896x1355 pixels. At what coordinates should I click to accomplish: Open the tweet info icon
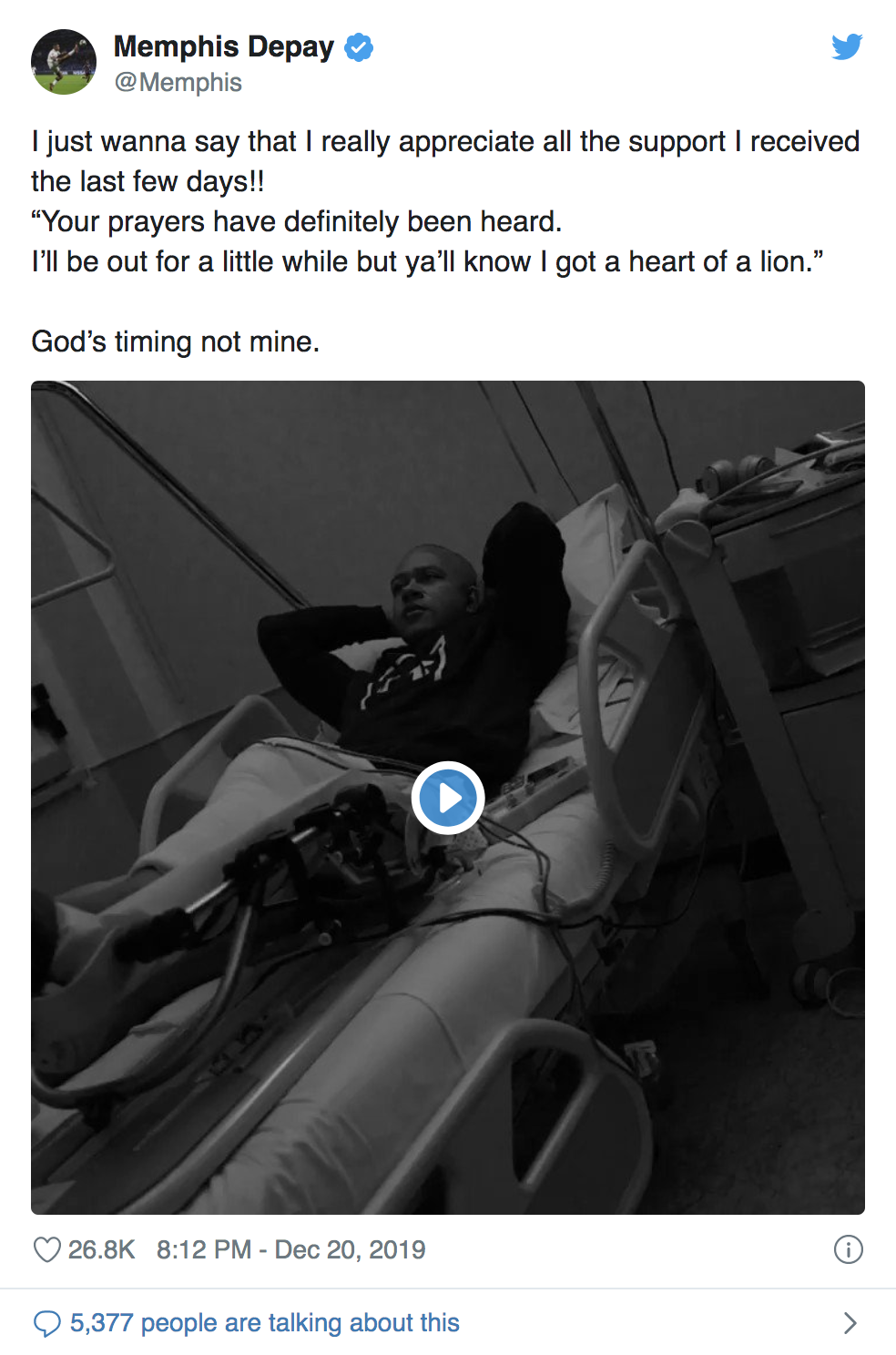848,1249
